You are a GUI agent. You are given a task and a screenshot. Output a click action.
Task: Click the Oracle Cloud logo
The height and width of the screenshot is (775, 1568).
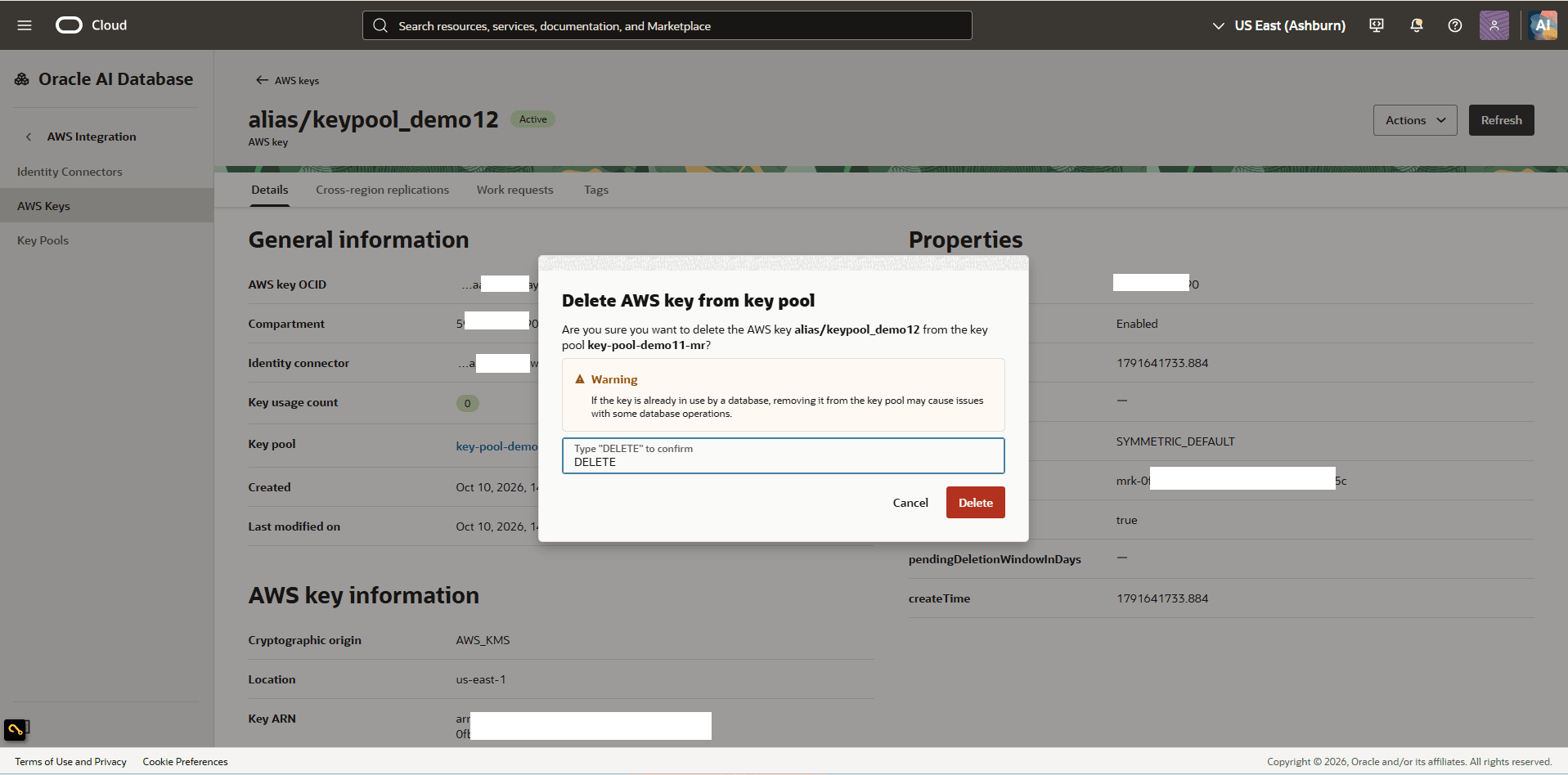pos(91,25)
